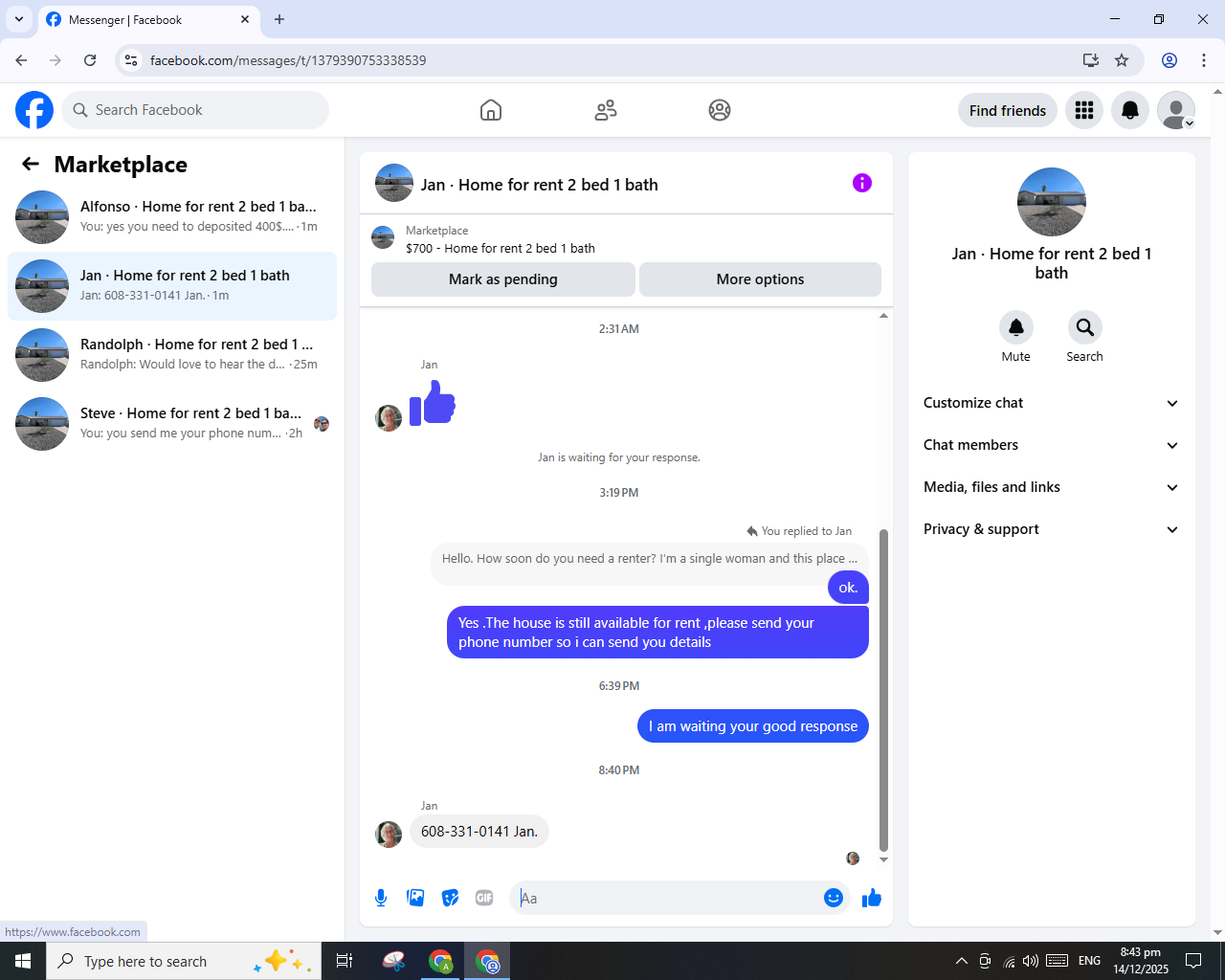Click the back arrow beside Marketplace
Viewport: 1225px width, 980px height.
click(31, 164)
